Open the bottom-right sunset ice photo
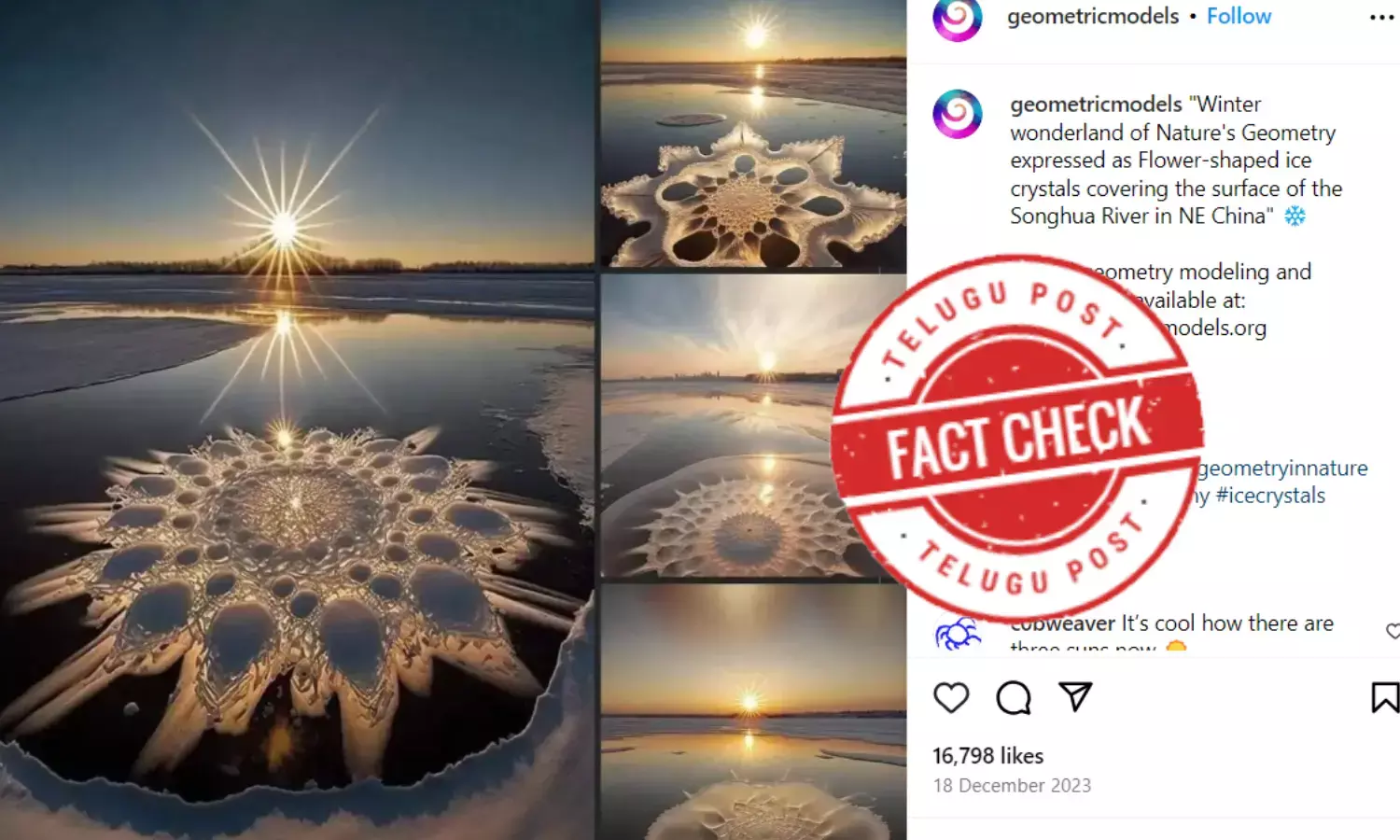 tap(753, 712)
